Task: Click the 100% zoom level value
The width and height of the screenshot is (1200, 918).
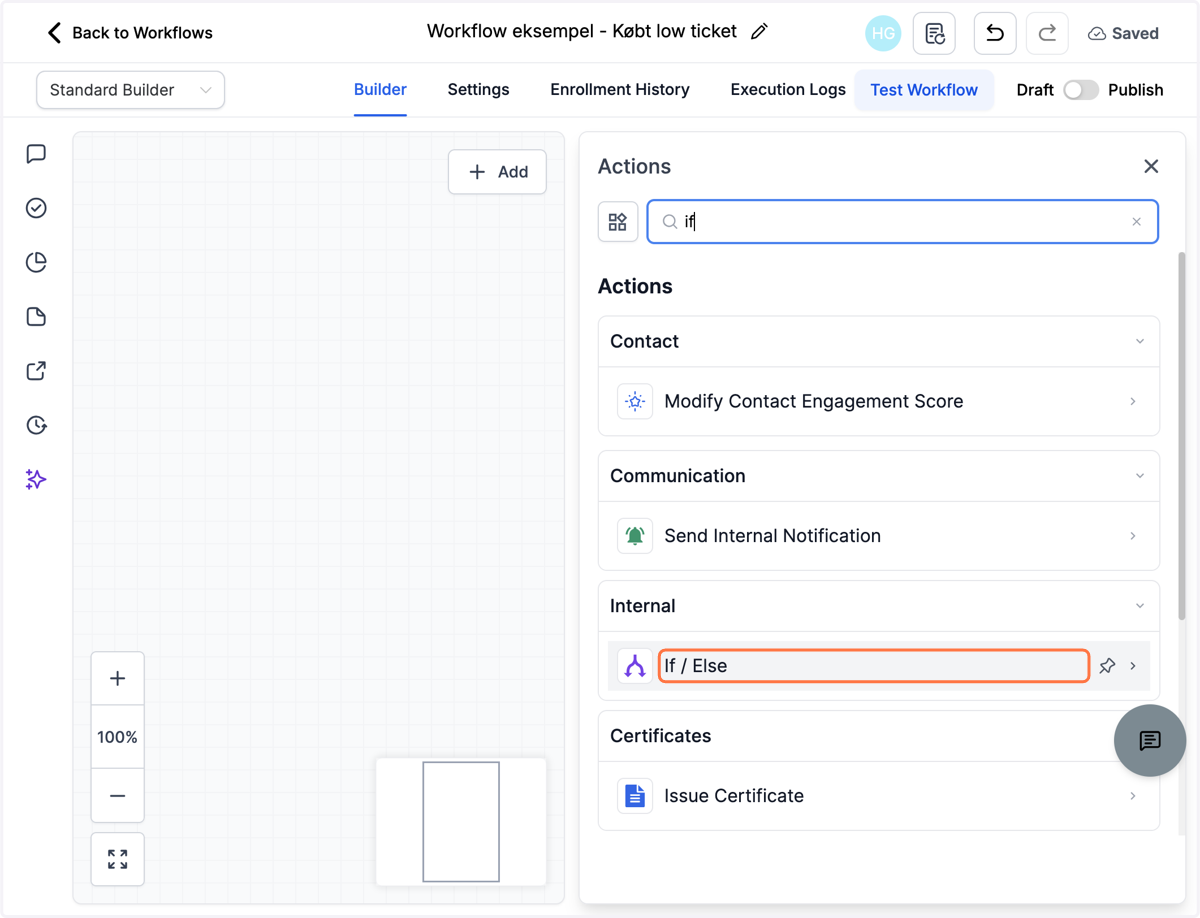Action: (117, 737)
